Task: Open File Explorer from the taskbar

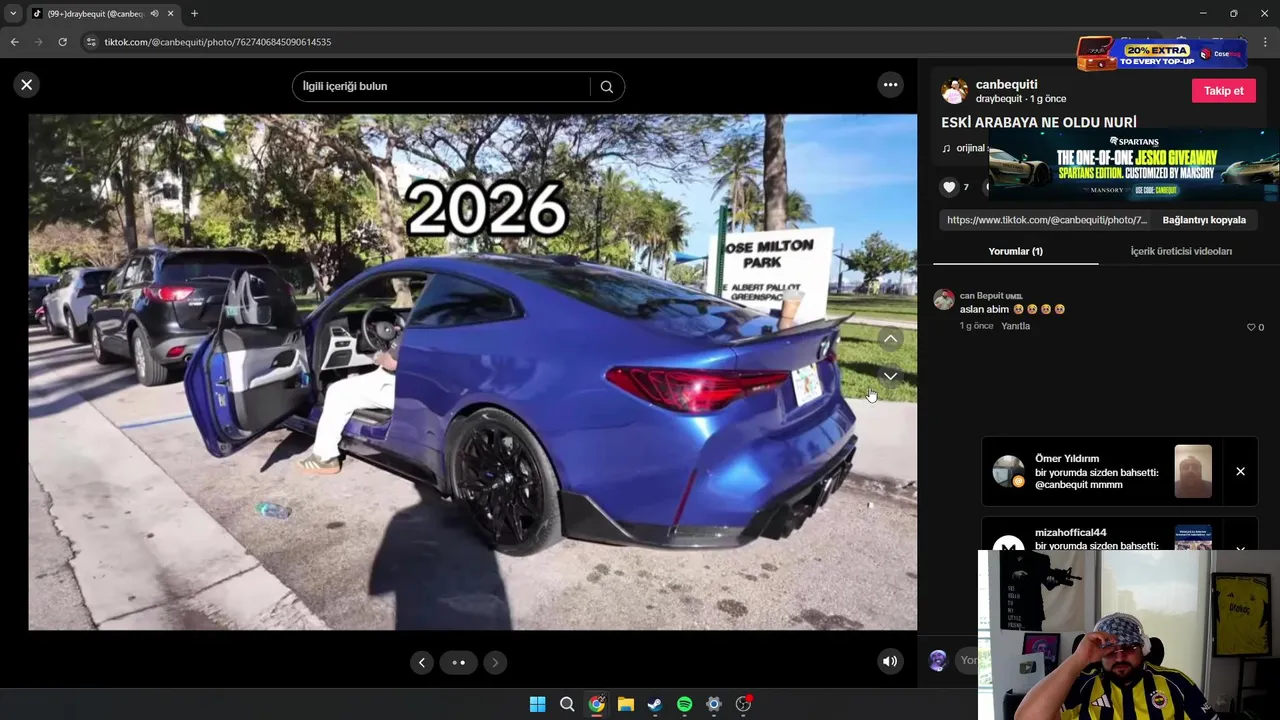Action: (625, 704)
